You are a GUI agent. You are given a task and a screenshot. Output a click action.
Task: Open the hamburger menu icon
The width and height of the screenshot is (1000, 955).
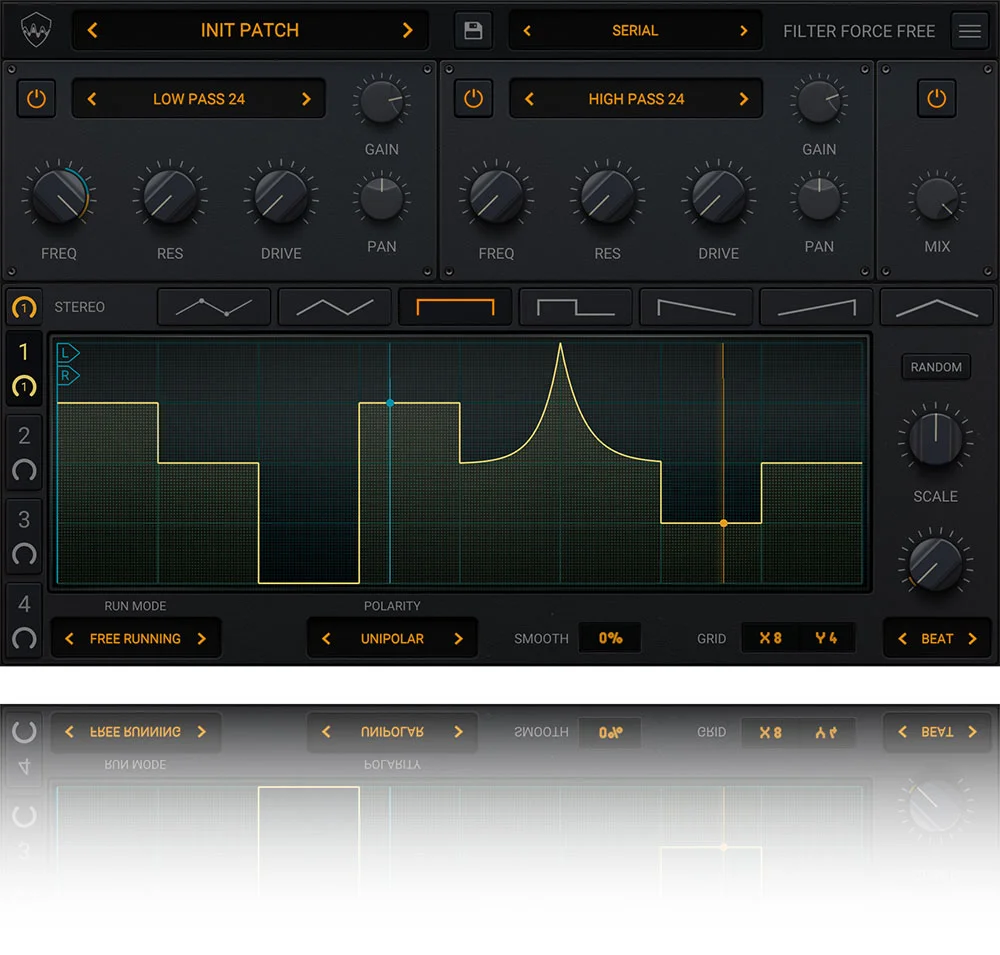[969, 31]
